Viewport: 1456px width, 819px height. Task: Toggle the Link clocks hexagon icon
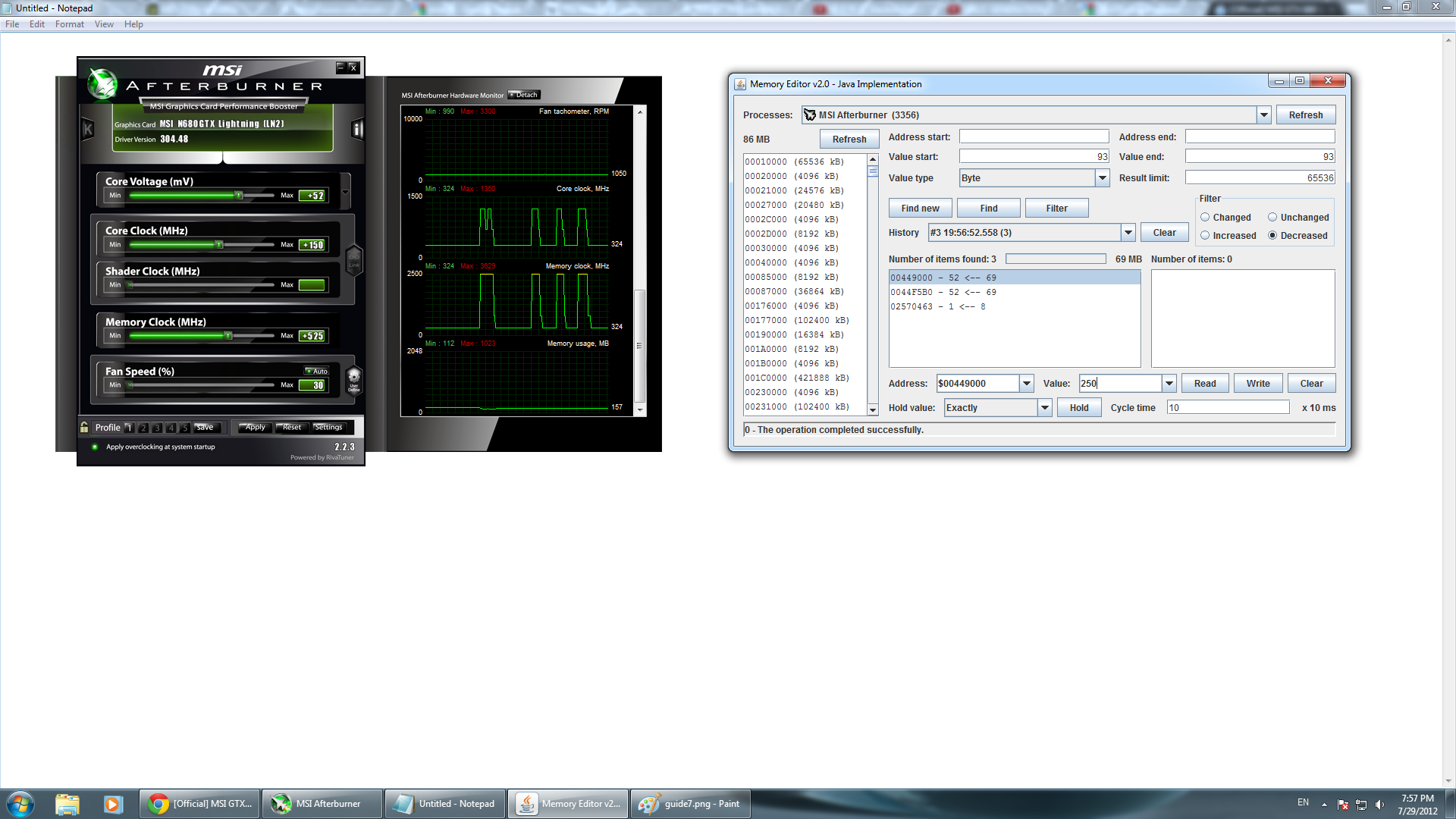point(353,261)
